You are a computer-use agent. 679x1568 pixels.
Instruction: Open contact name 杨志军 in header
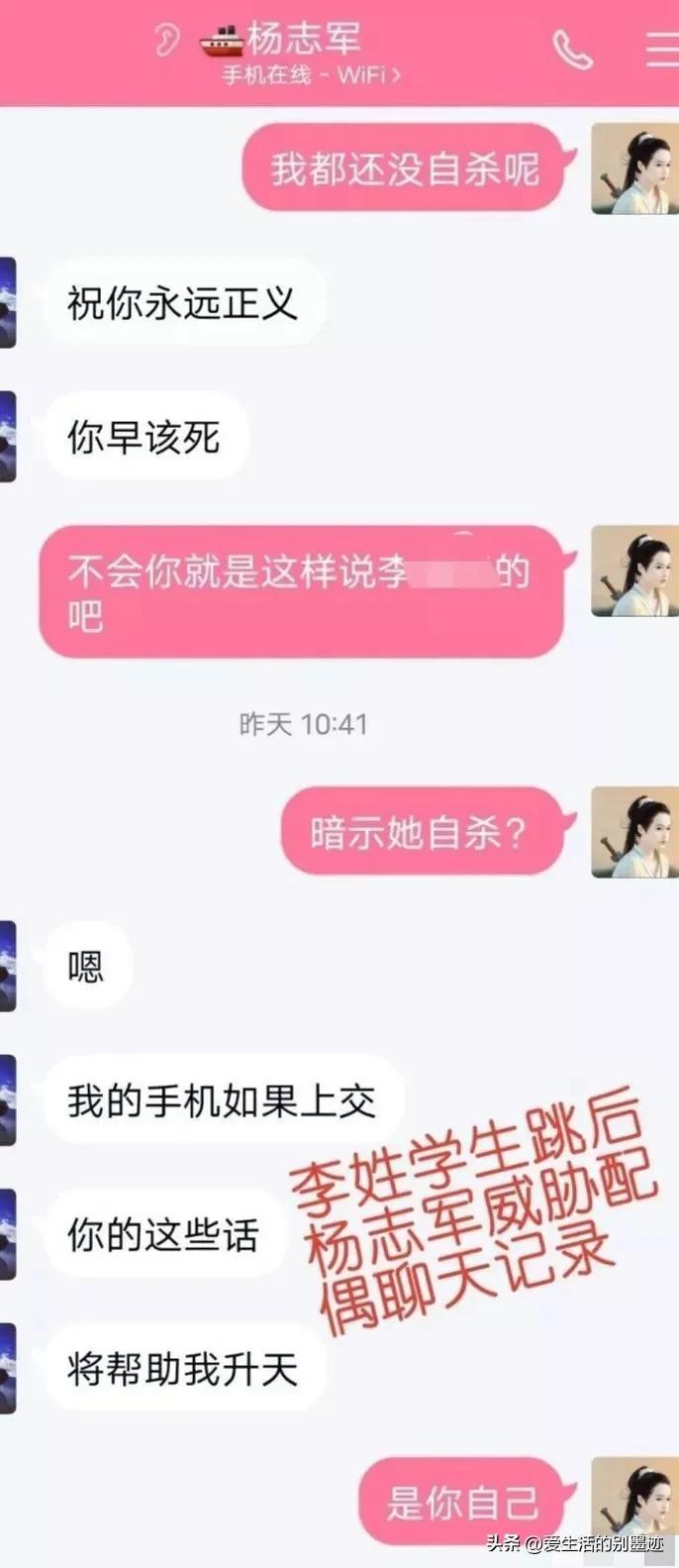(x=304, y=39)
